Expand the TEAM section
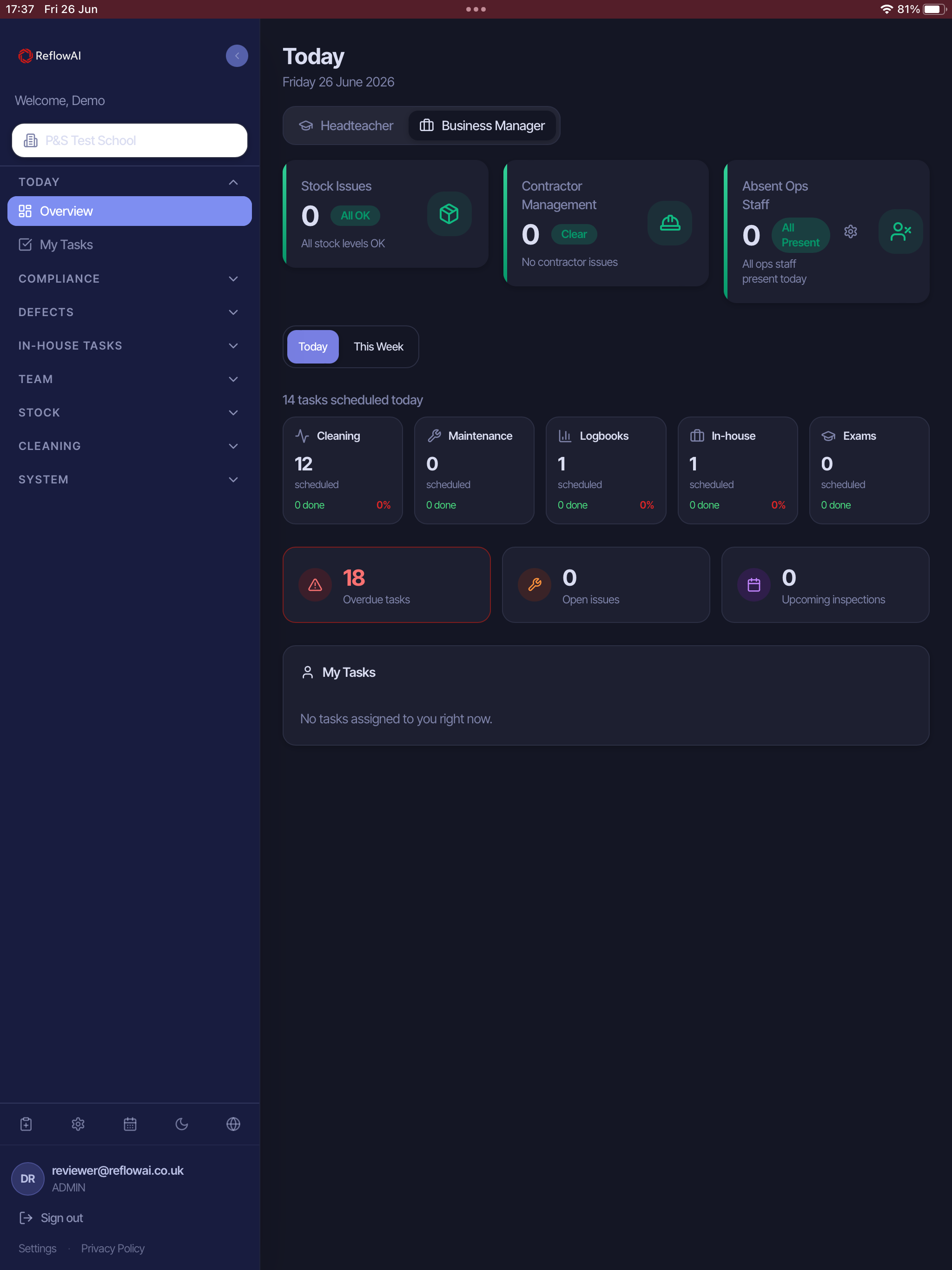952x1270 pixels. click(130, 379)
